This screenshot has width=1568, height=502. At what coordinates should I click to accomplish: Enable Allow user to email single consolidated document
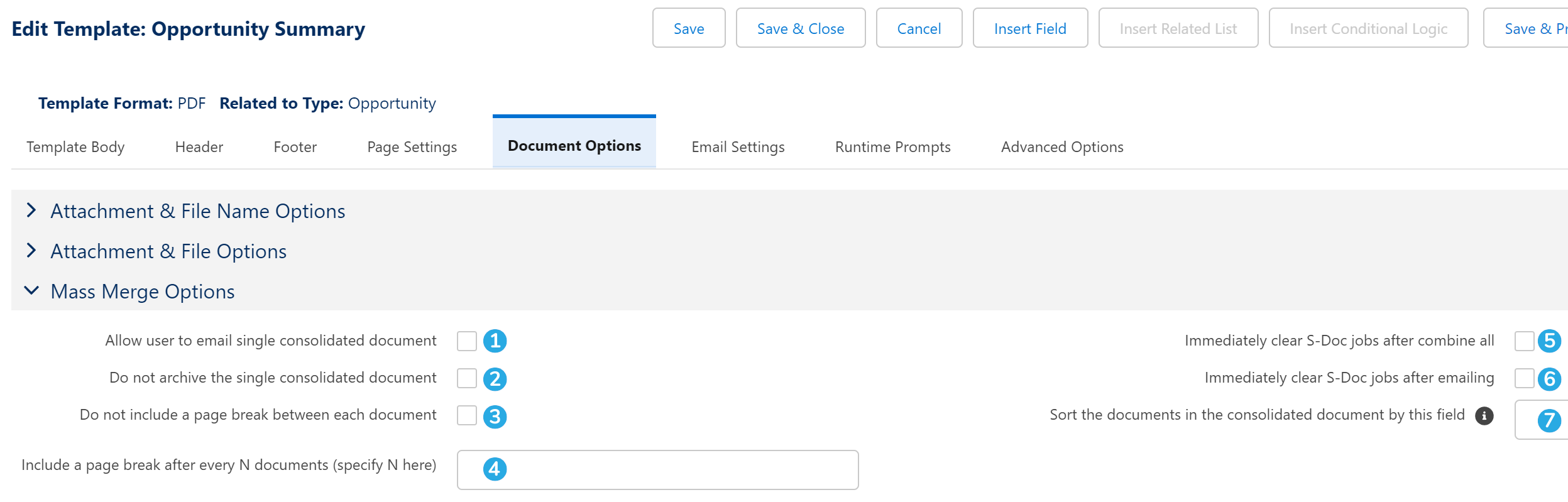coord(467,341)
